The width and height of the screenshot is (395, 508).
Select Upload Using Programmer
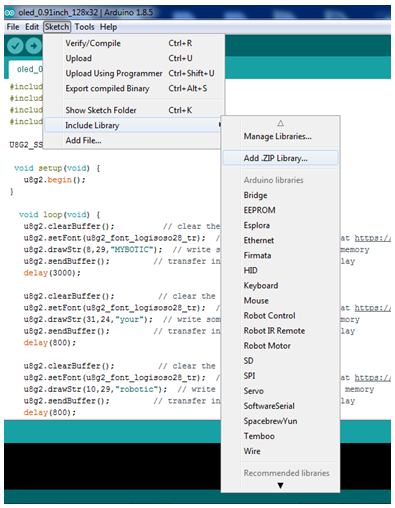click(133, 73)
